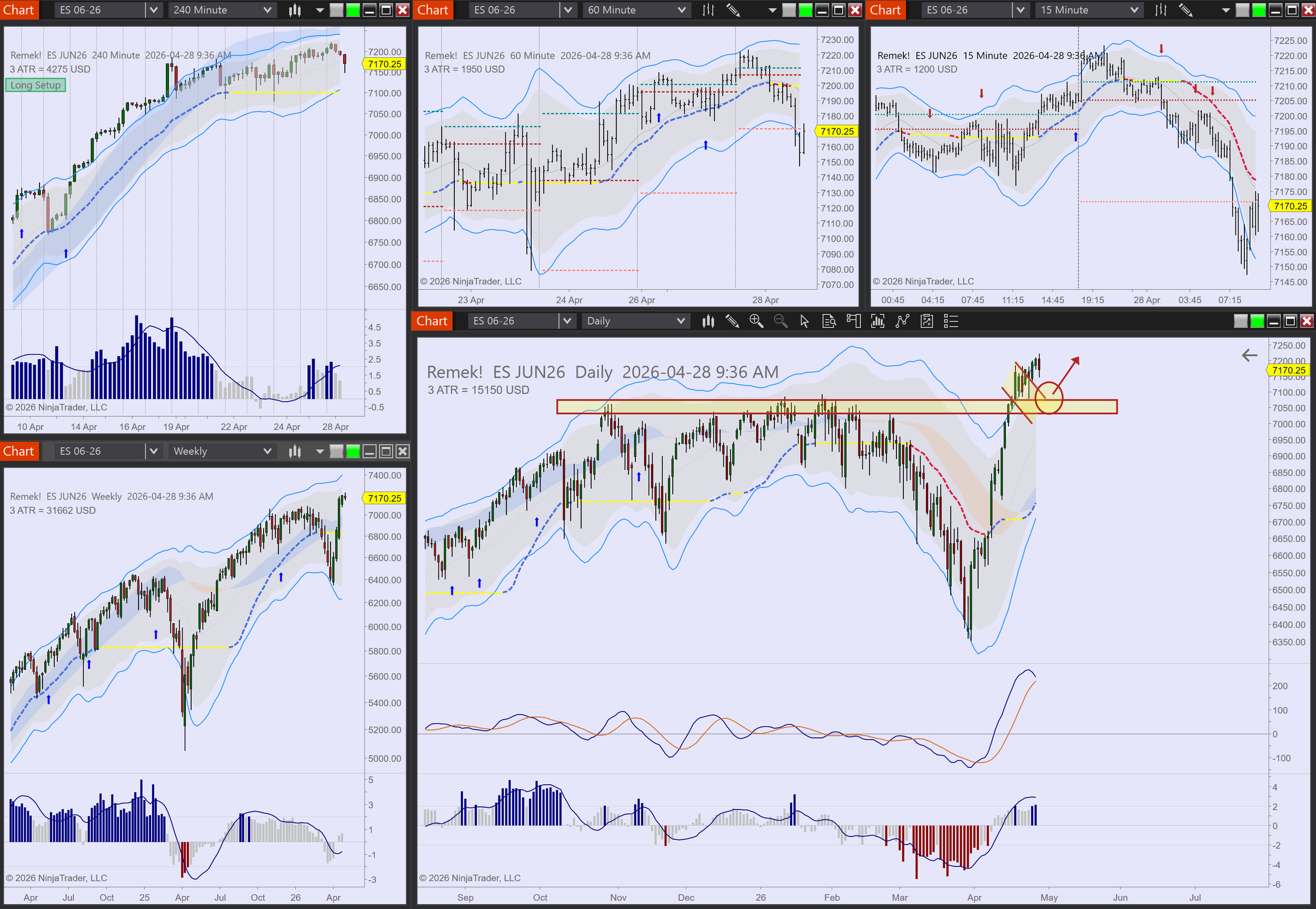Click Zoom In magnifier on Daily chart
The width and height of the screenshot is (1316, 909).
pos(756,321)
